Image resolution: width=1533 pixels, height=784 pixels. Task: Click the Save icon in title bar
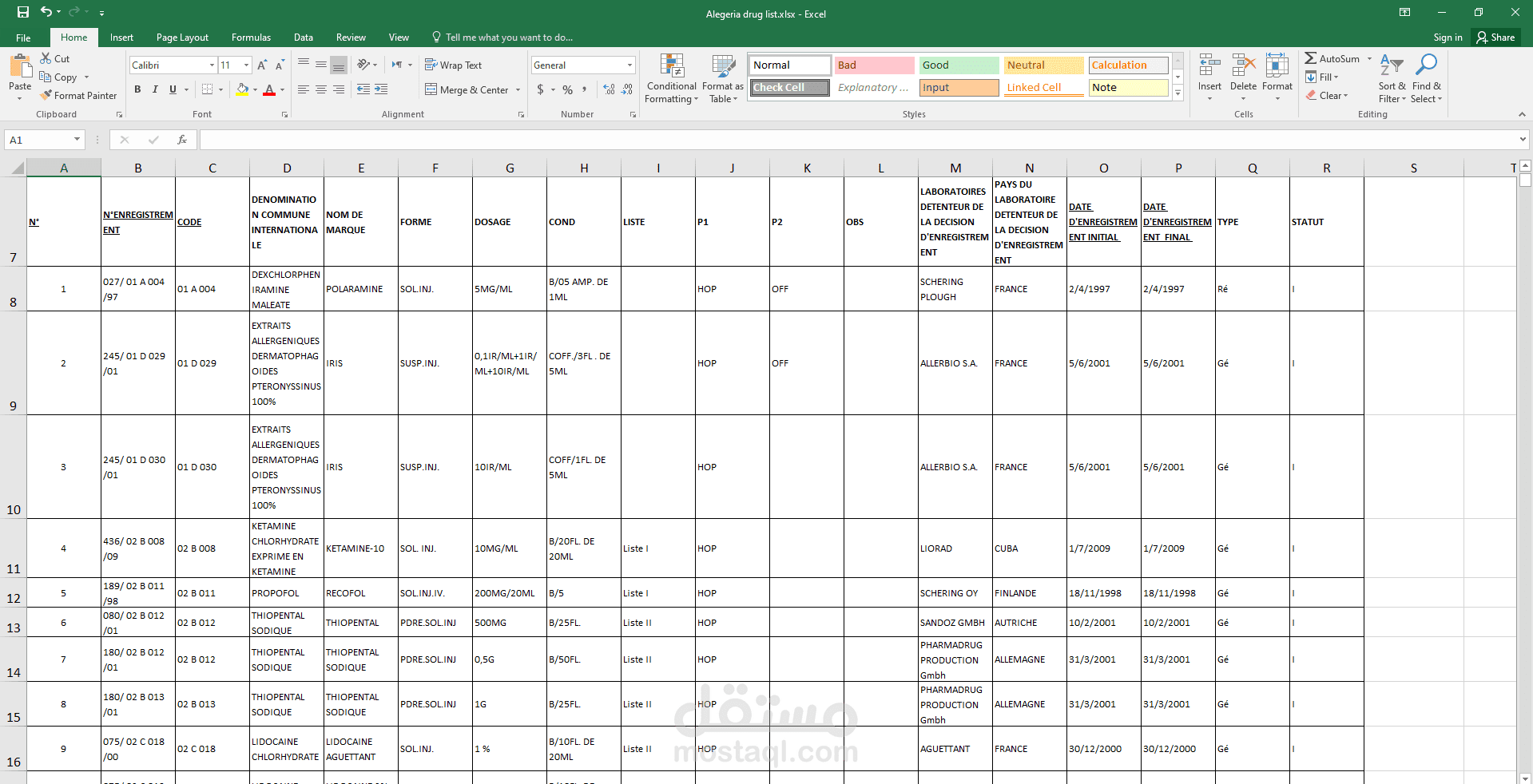(x=23, y=12)
